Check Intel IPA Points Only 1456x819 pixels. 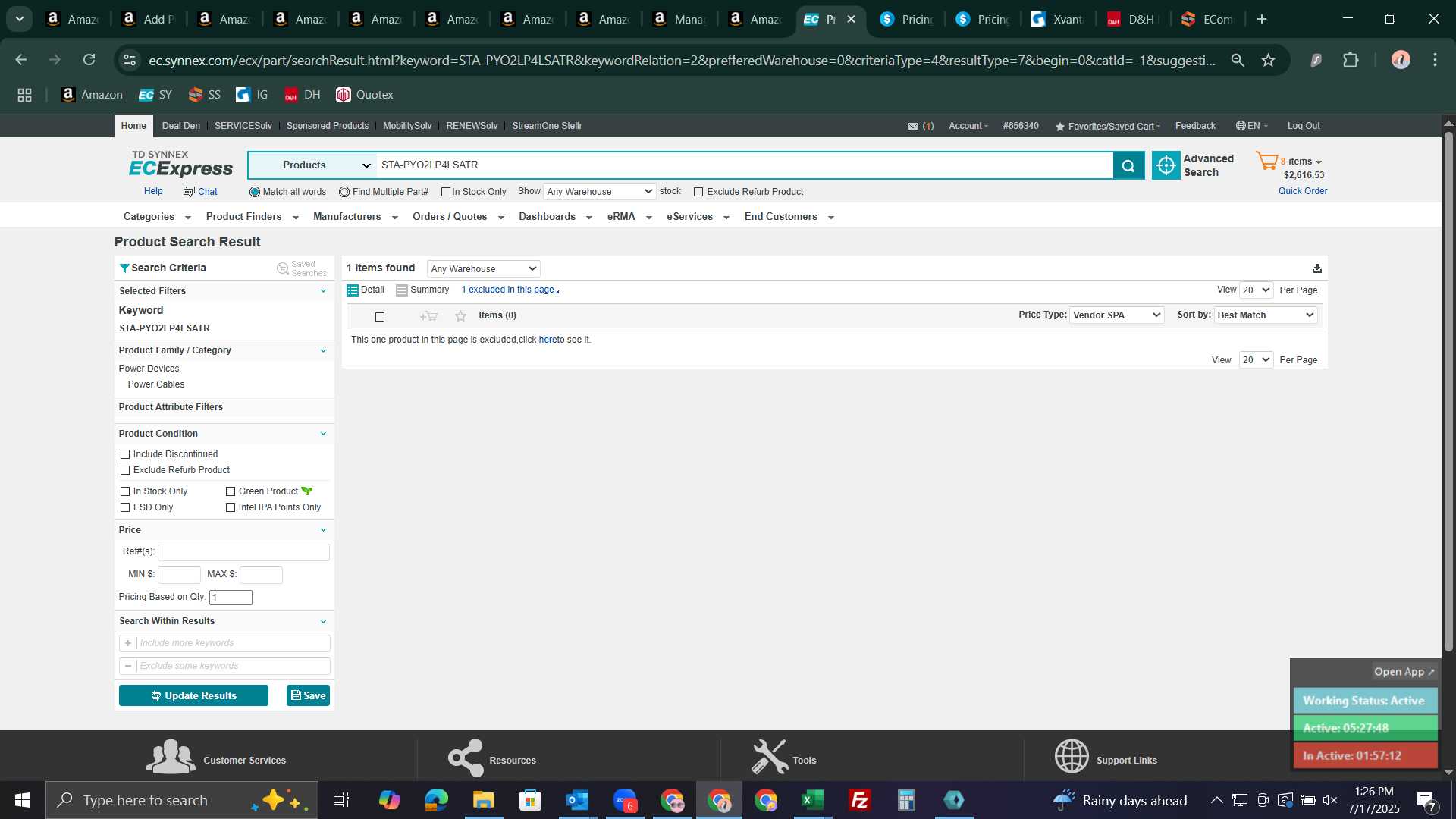(x=231, y=507)
